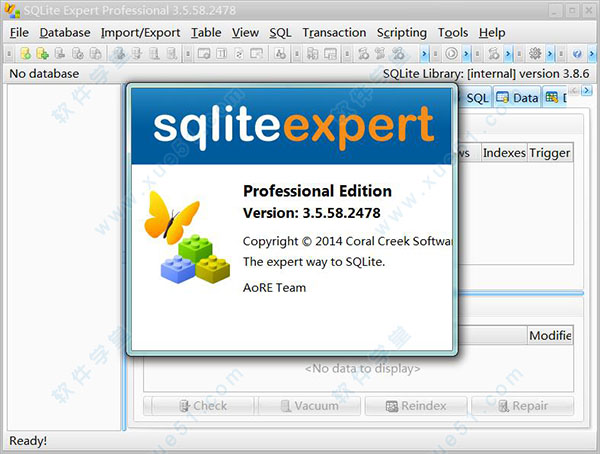
Task: Open the SQL menu
Action: pyautogui.click(x=280, y=33)
